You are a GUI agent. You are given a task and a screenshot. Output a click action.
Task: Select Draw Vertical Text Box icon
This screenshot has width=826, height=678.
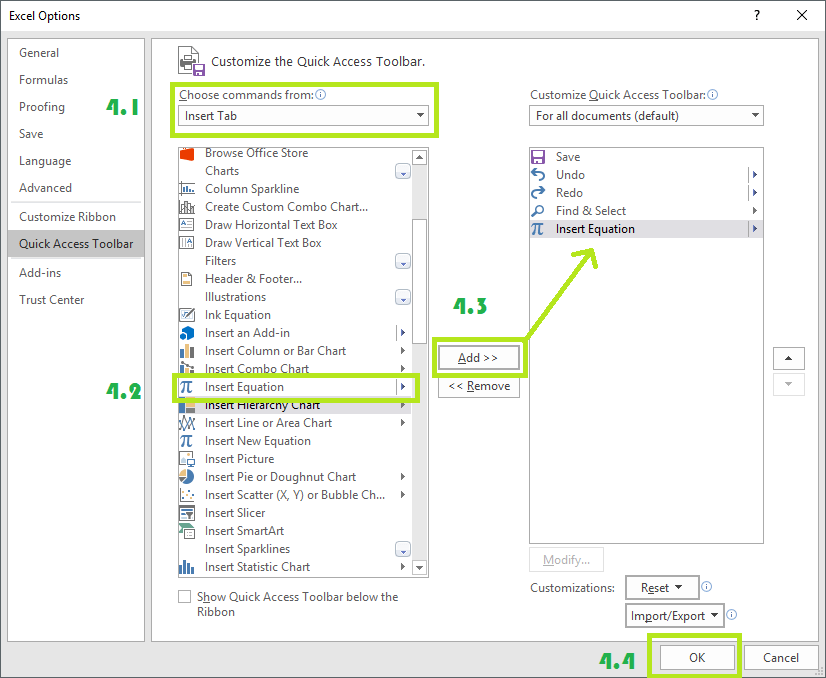187,242
